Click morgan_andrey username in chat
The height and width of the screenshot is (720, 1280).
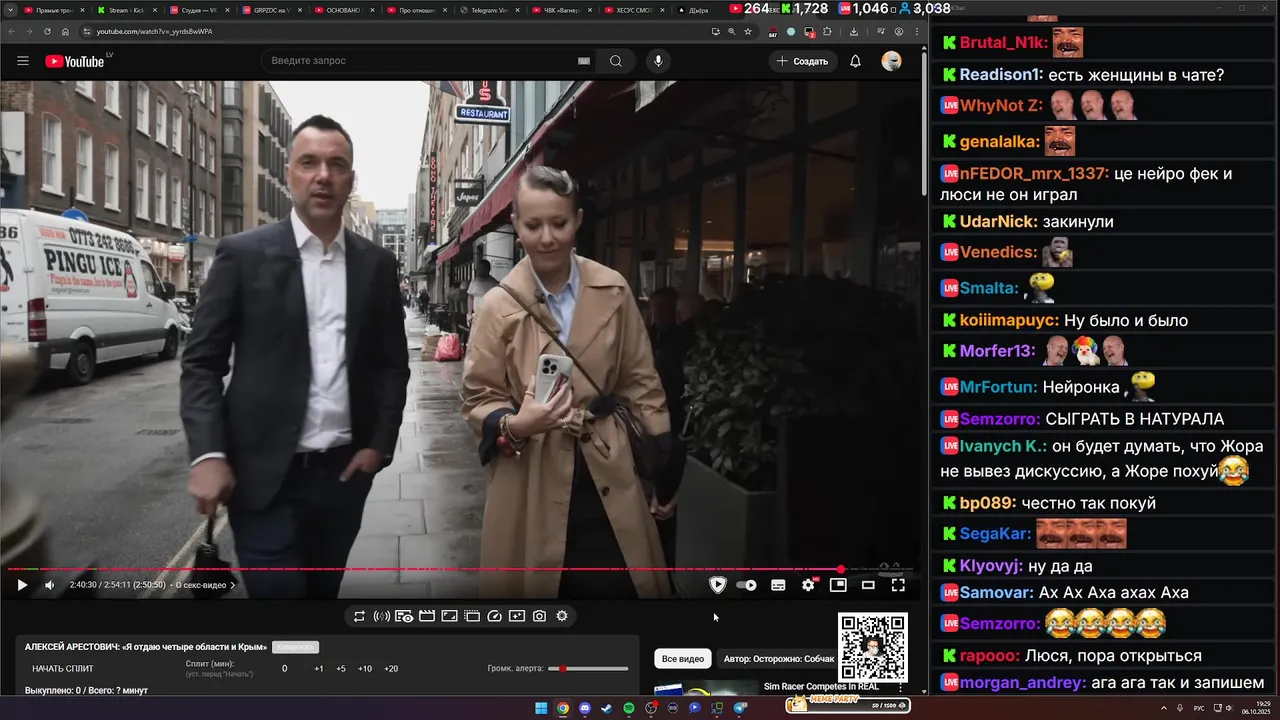tap(1023, 683)
